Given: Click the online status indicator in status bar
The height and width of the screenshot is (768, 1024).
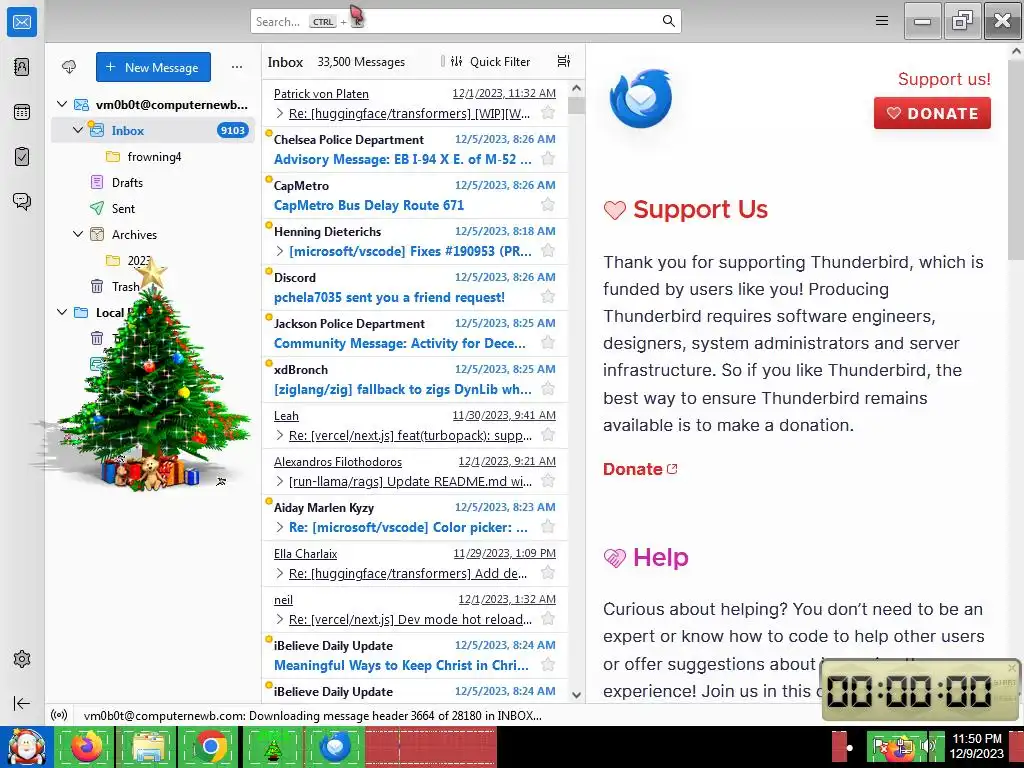Looking at the screenshot, I should tap(59, 715).
